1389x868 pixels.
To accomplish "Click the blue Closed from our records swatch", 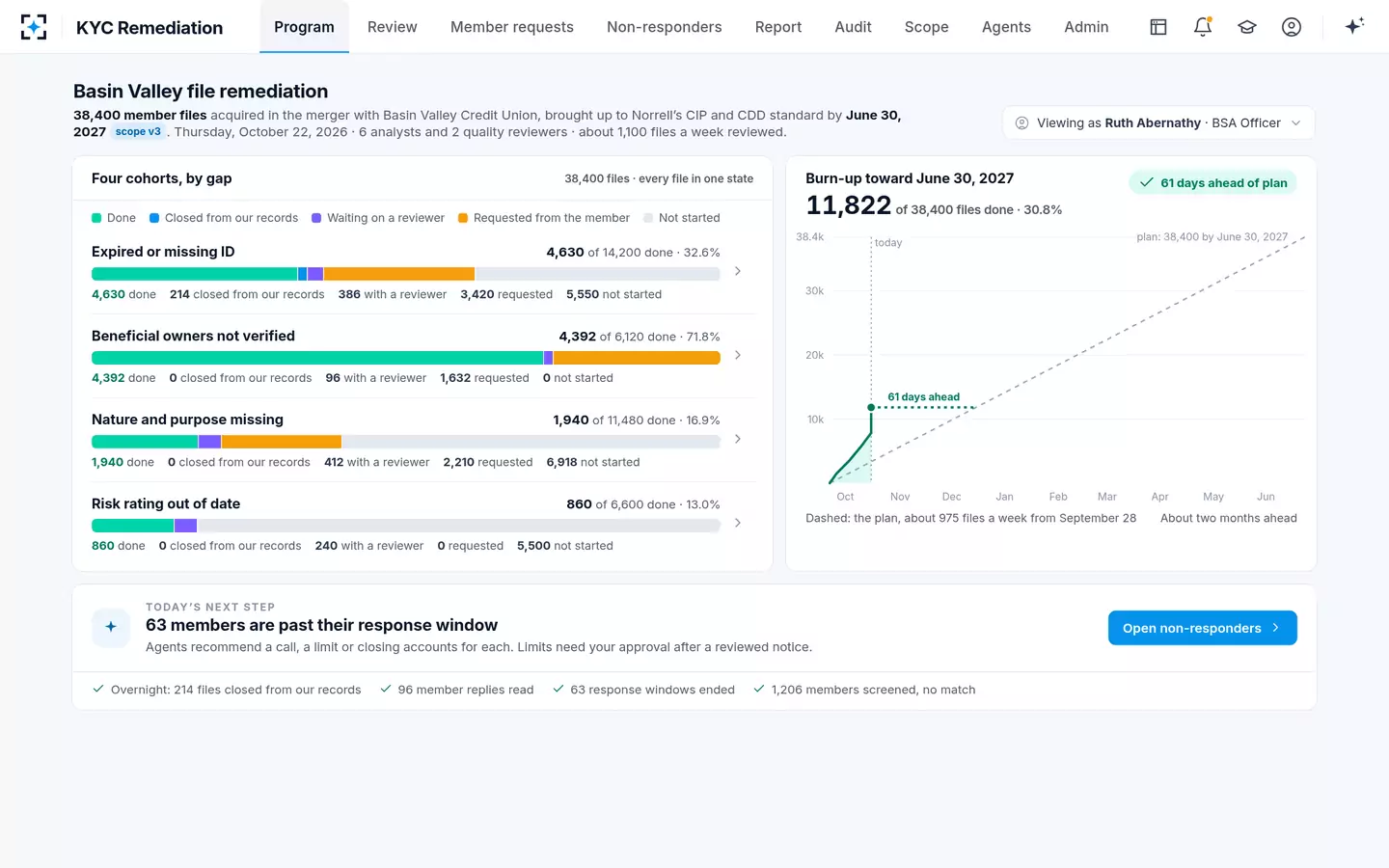I will tap(154, 218).
